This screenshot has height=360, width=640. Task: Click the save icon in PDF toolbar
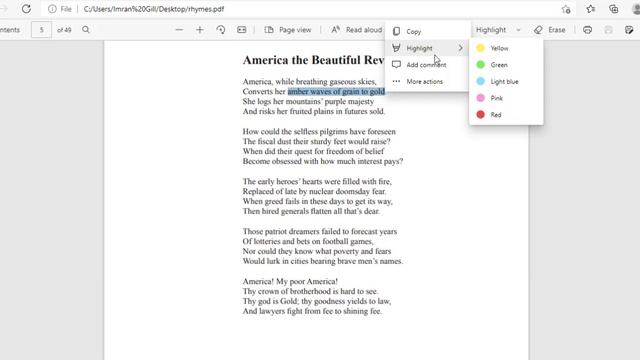click(608, 30)
